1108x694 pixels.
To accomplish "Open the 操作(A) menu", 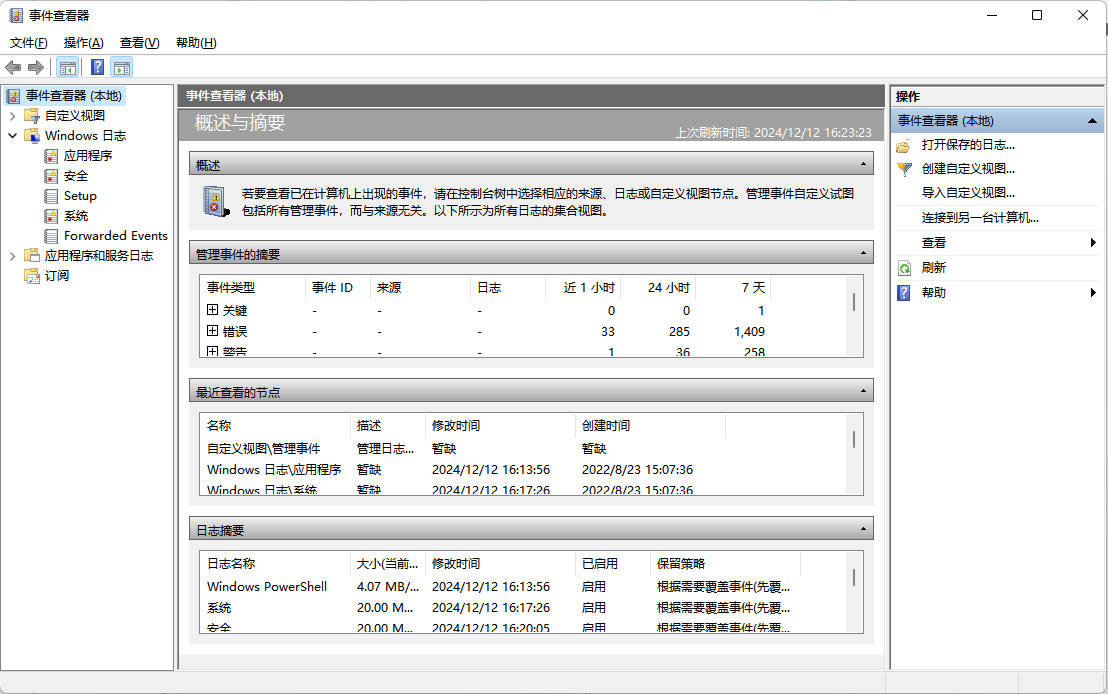I will click(x=83, y=43).
